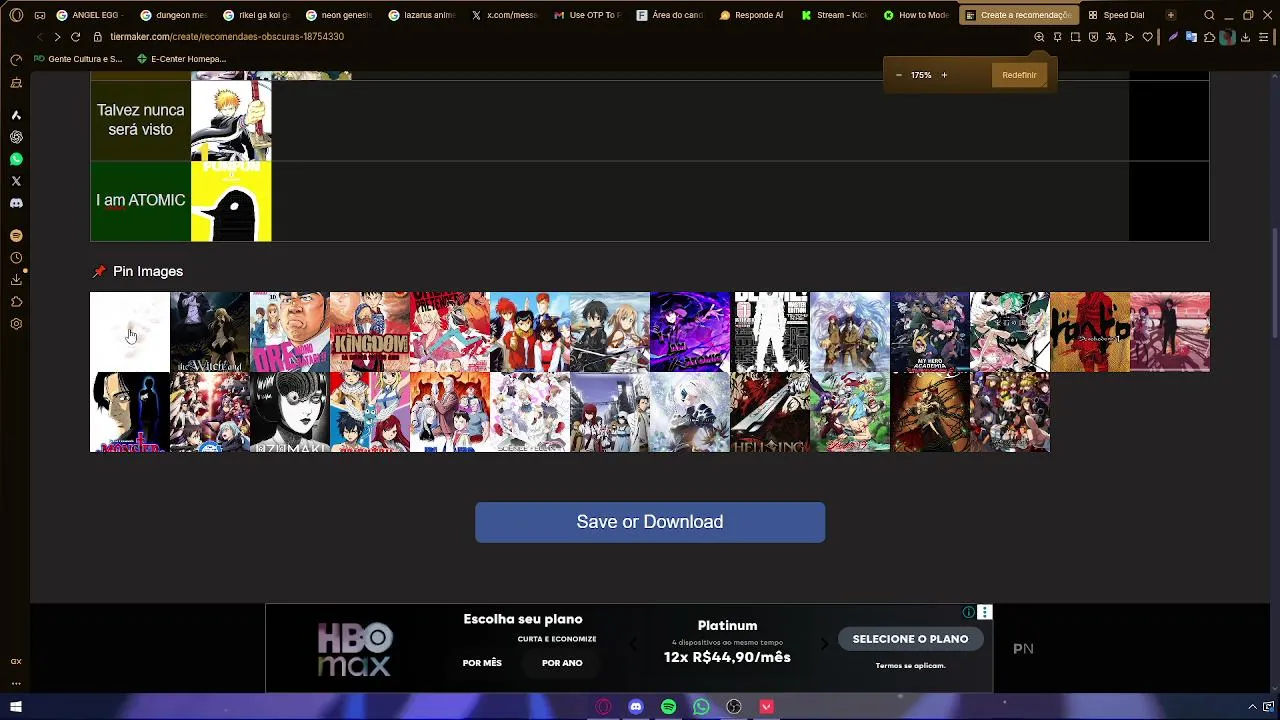This screenshot has height=720, width=1280.
Task: Select the Uzumaki cover thumbnail
Action: coord(290,412)
